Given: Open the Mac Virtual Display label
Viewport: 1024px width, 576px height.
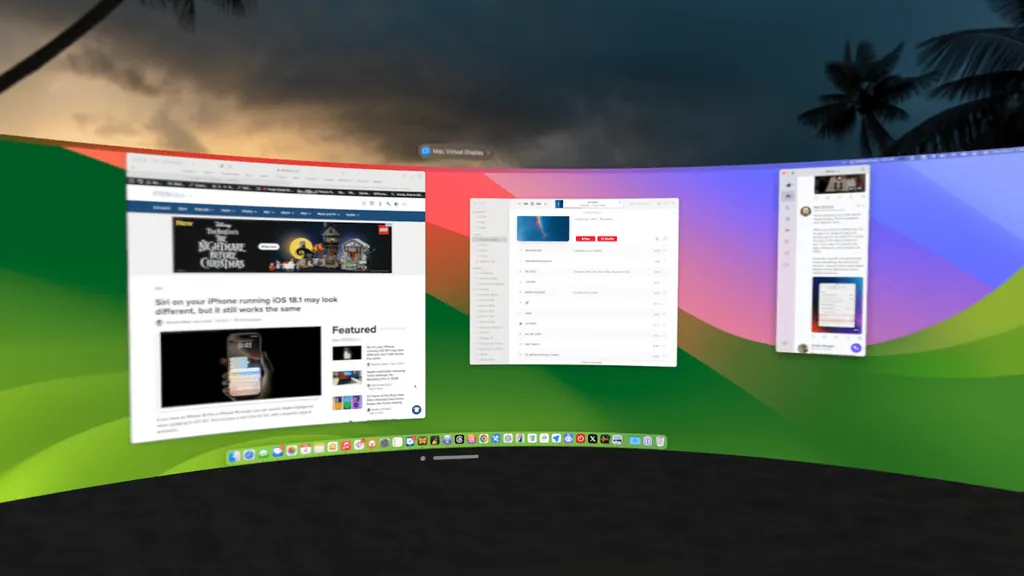Looking at the screenshot, I should click(454, 150).
